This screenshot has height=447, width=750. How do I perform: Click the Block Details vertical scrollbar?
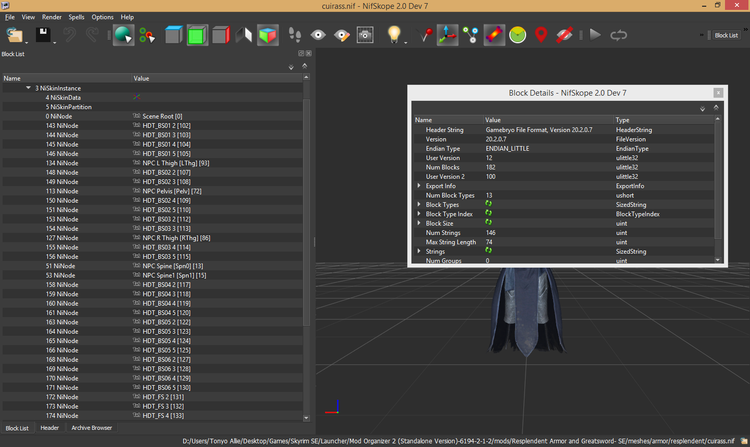coord(717,180)
